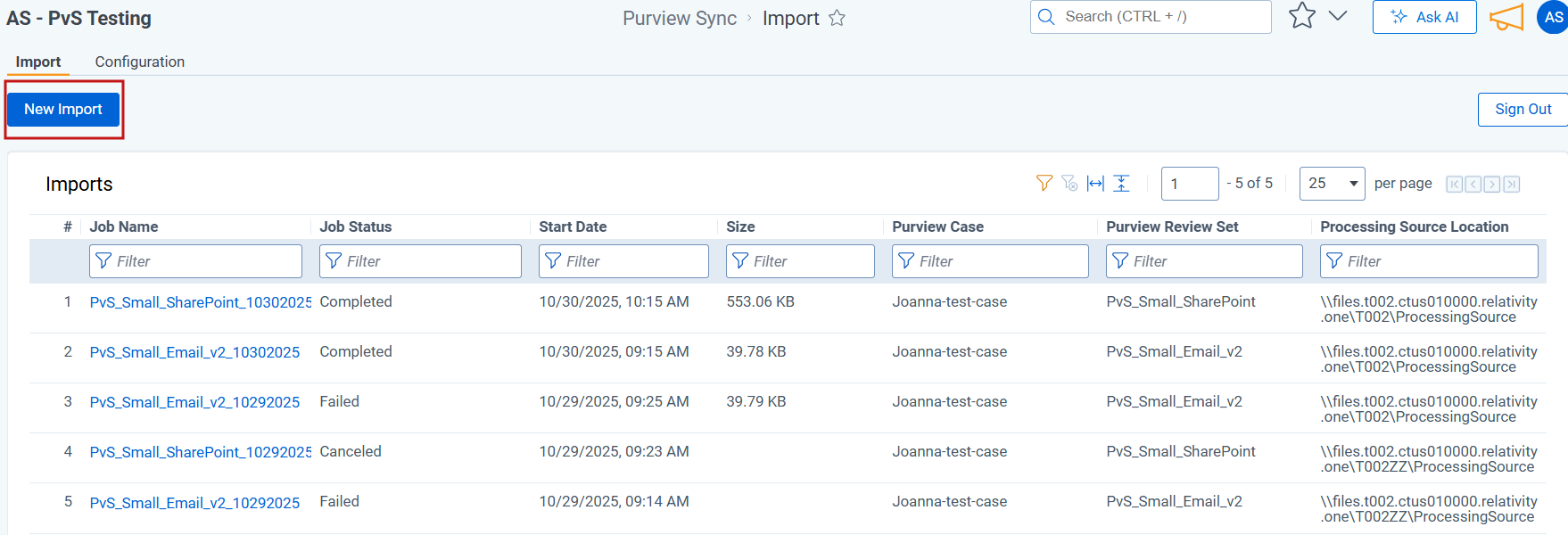The width and height of the screenshot is (1568, 535).
Task: Click the New Import button
Action: coord(63,109)
